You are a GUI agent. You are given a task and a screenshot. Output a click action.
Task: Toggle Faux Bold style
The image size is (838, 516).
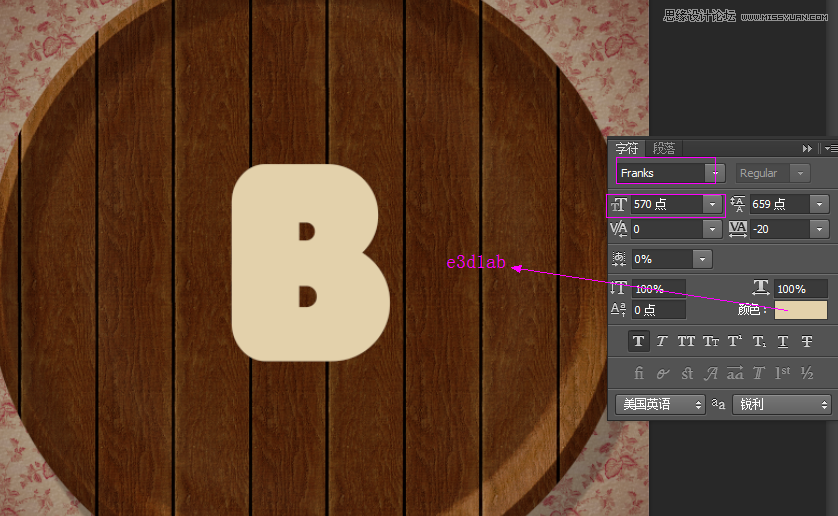click(x=638, y=341)
